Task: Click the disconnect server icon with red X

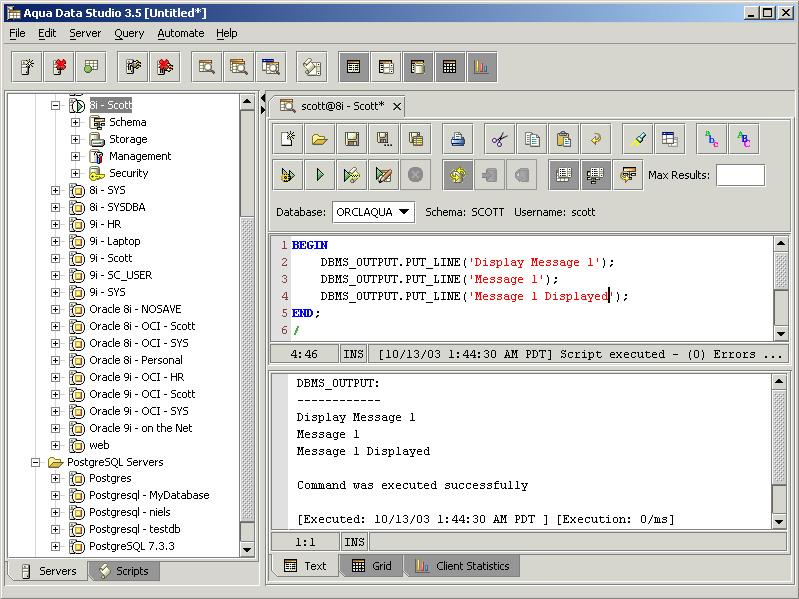Action: 165,67
